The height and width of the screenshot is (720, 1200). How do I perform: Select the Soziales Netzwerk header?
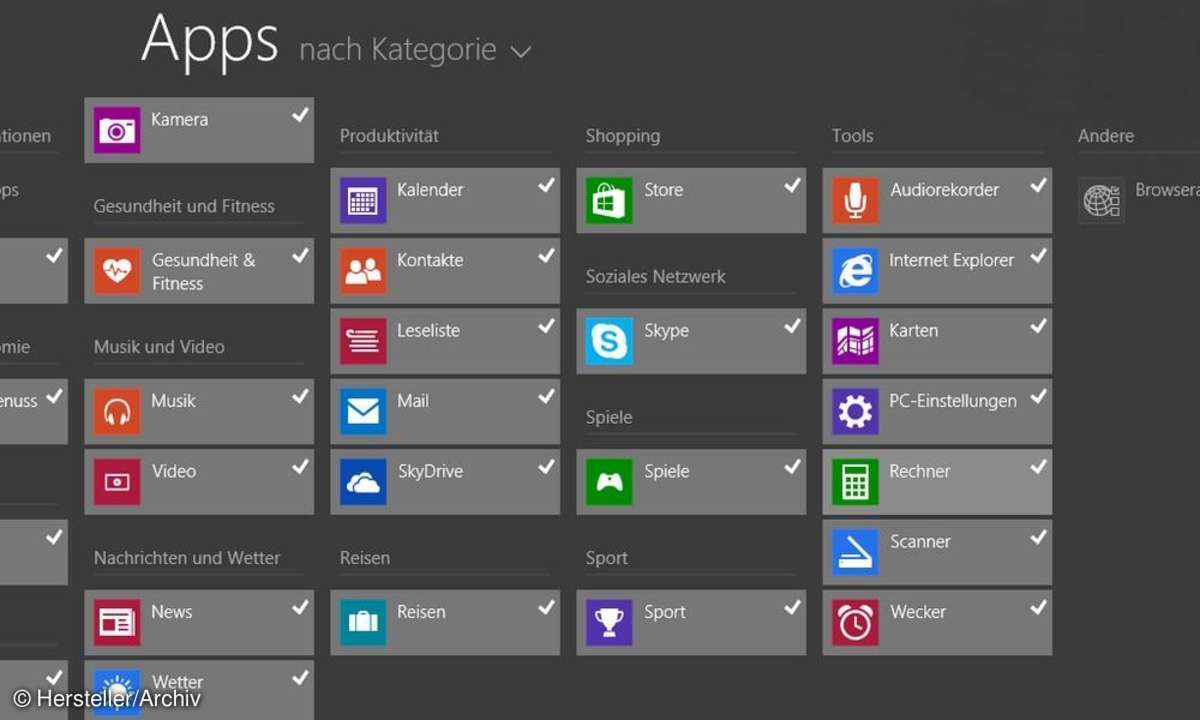(x=656, y=277)
